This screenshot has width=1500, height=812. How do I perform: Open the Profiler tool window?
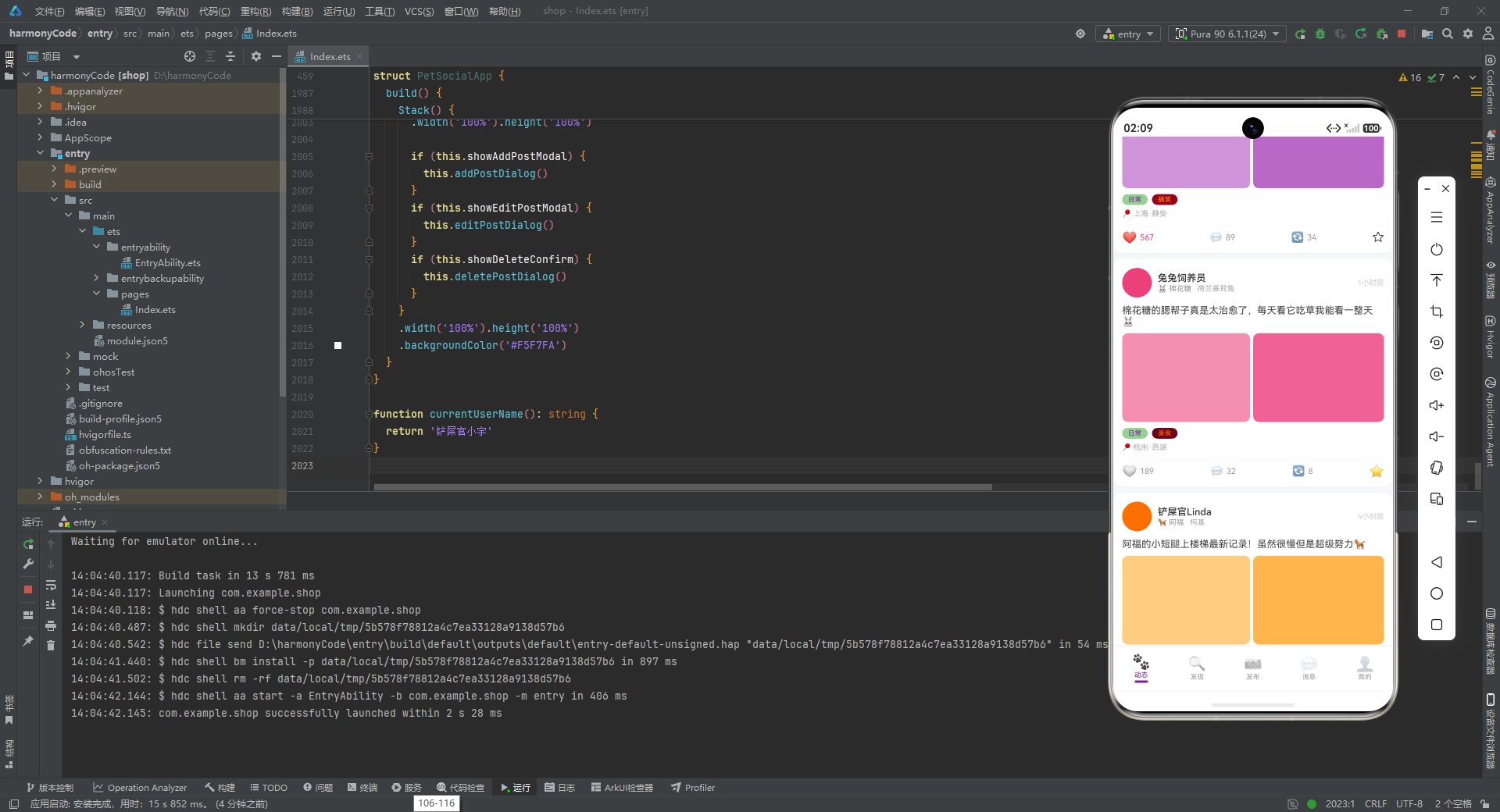click(693, 788)
